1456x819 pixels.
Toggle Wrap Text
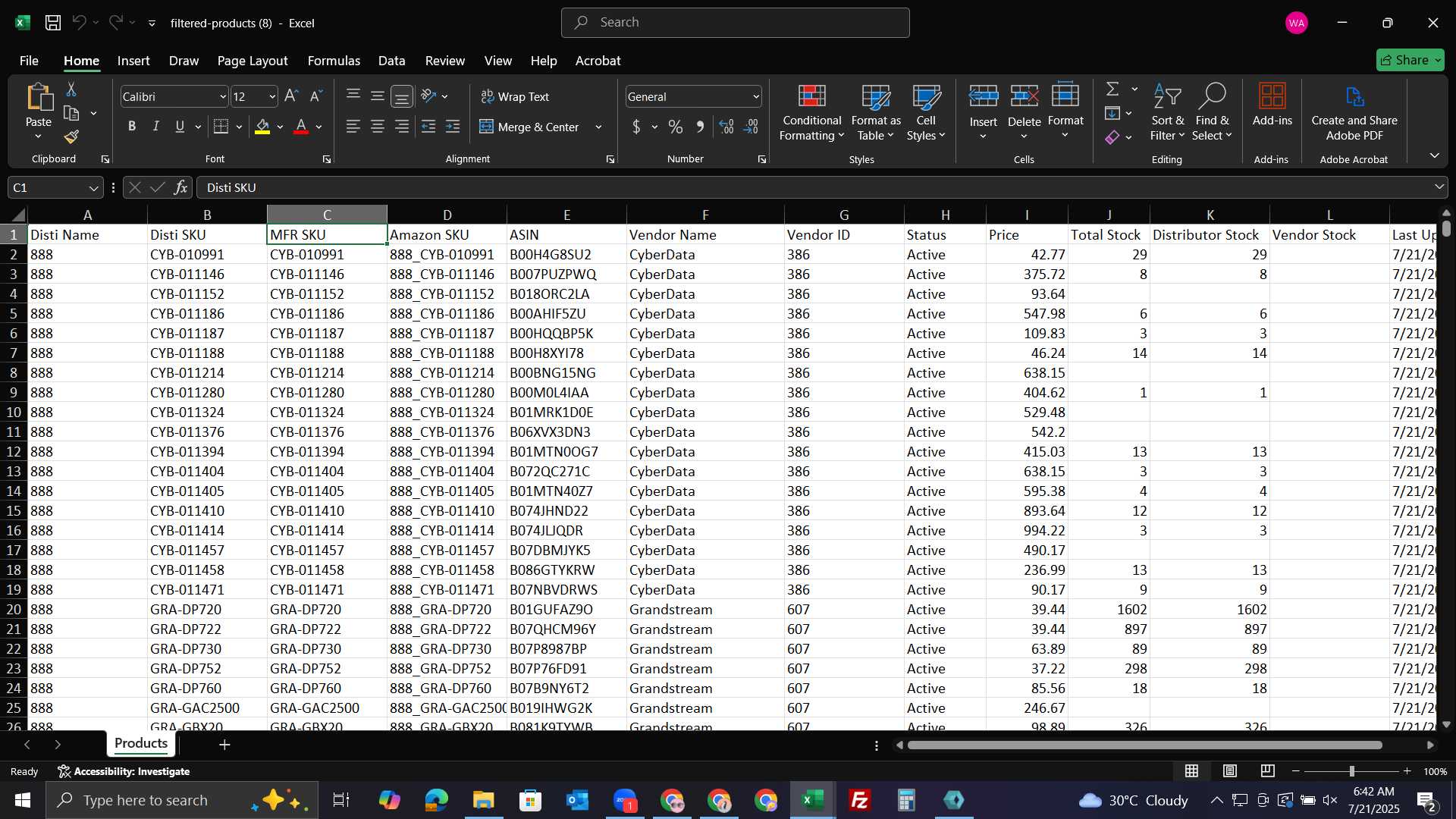tap(515, 97)
